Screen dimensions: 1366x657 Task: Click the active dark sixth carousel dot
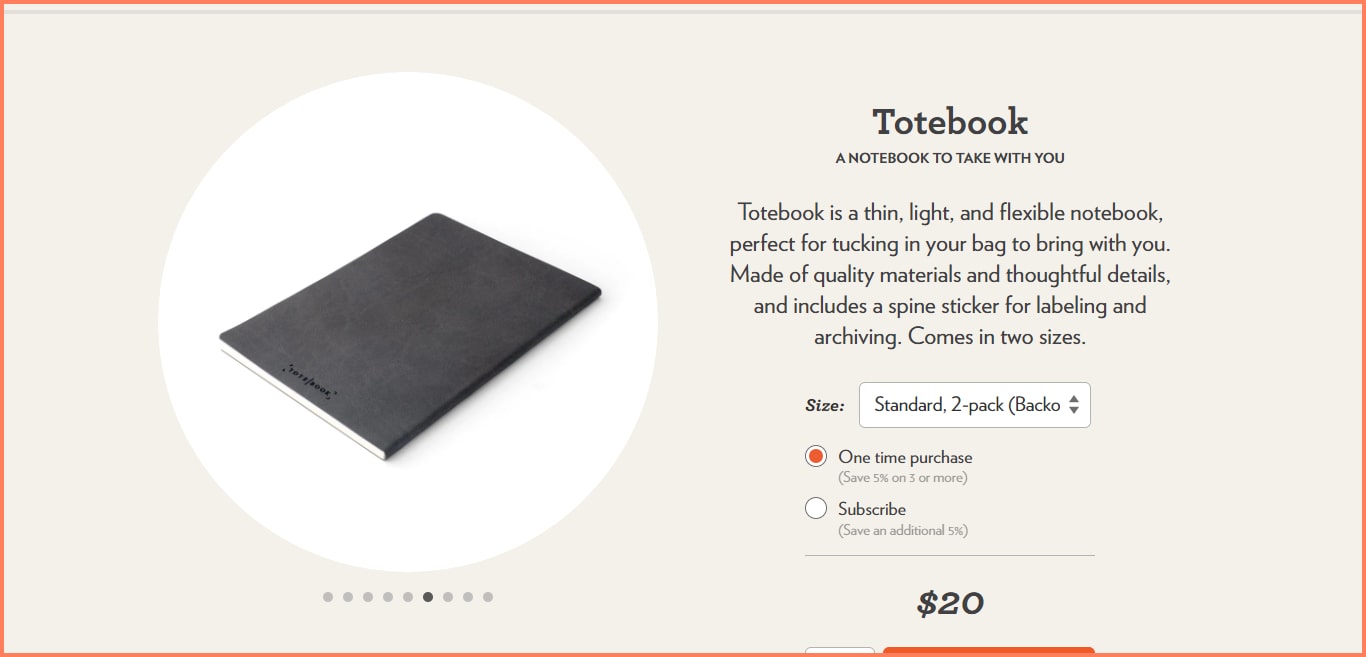point(428,597)
